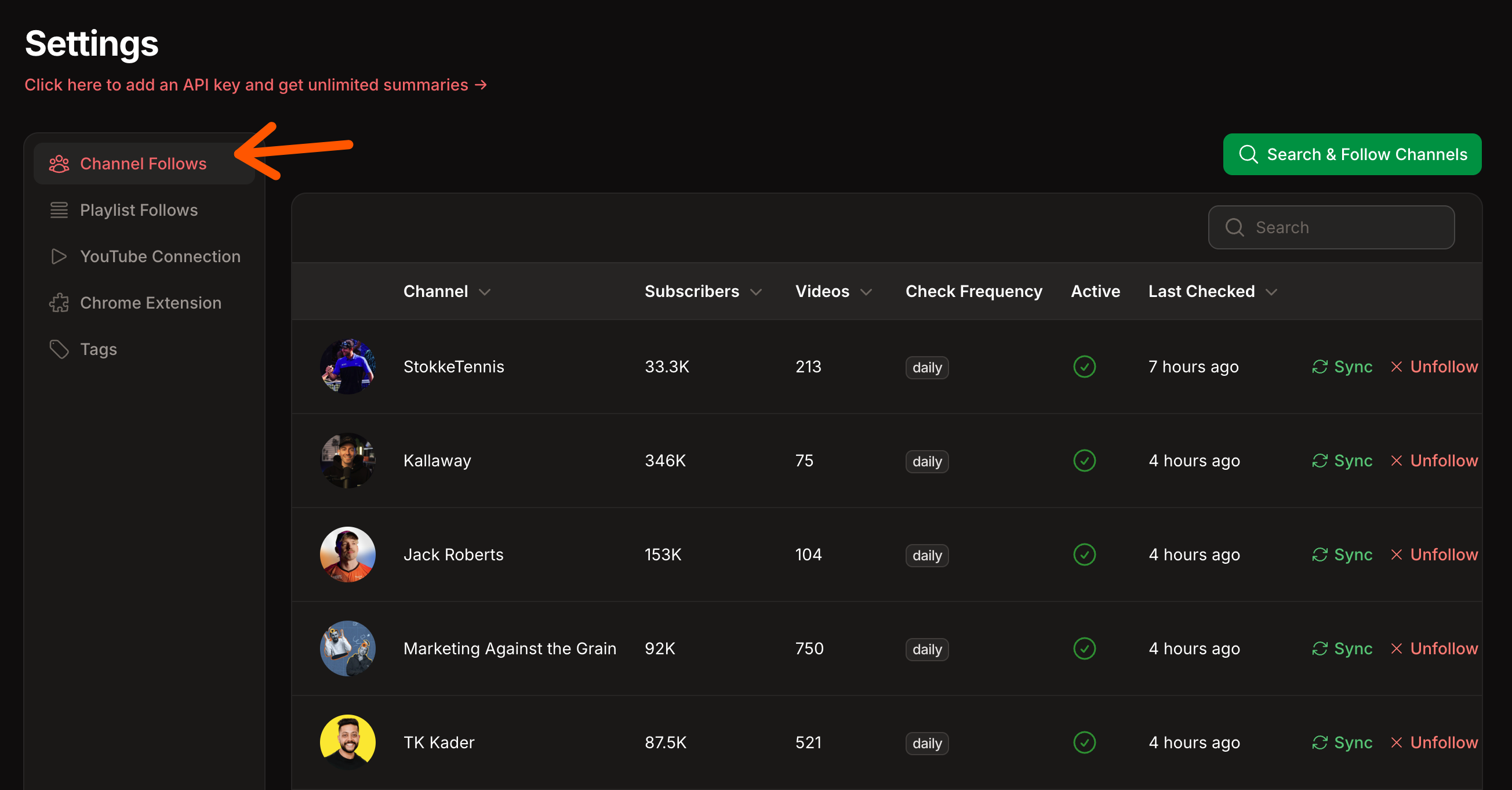
Task: Sort by the Last Checked column chevron
Action: tap(1271, 292)
